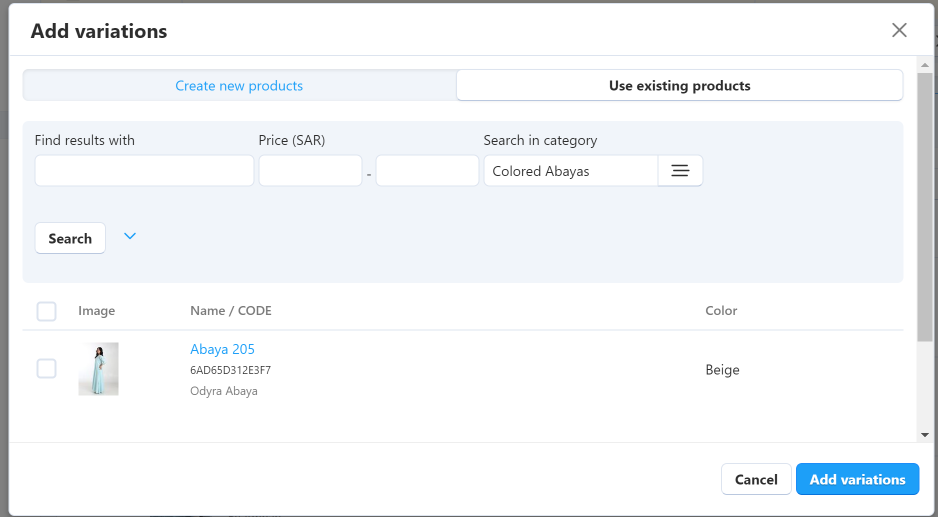This screenshot has width=938, height=517.
Task: Click the scrollbar up arrow
Action: point(925,65)
